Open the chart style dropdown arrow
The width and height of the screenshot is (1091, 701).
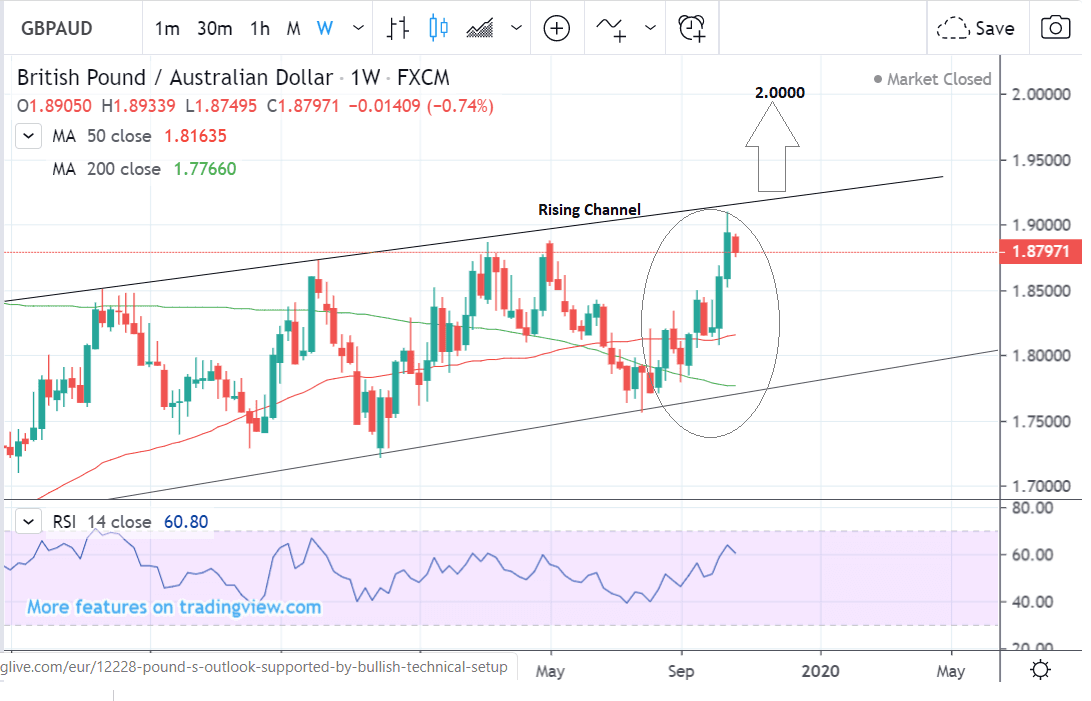[516, 28]
